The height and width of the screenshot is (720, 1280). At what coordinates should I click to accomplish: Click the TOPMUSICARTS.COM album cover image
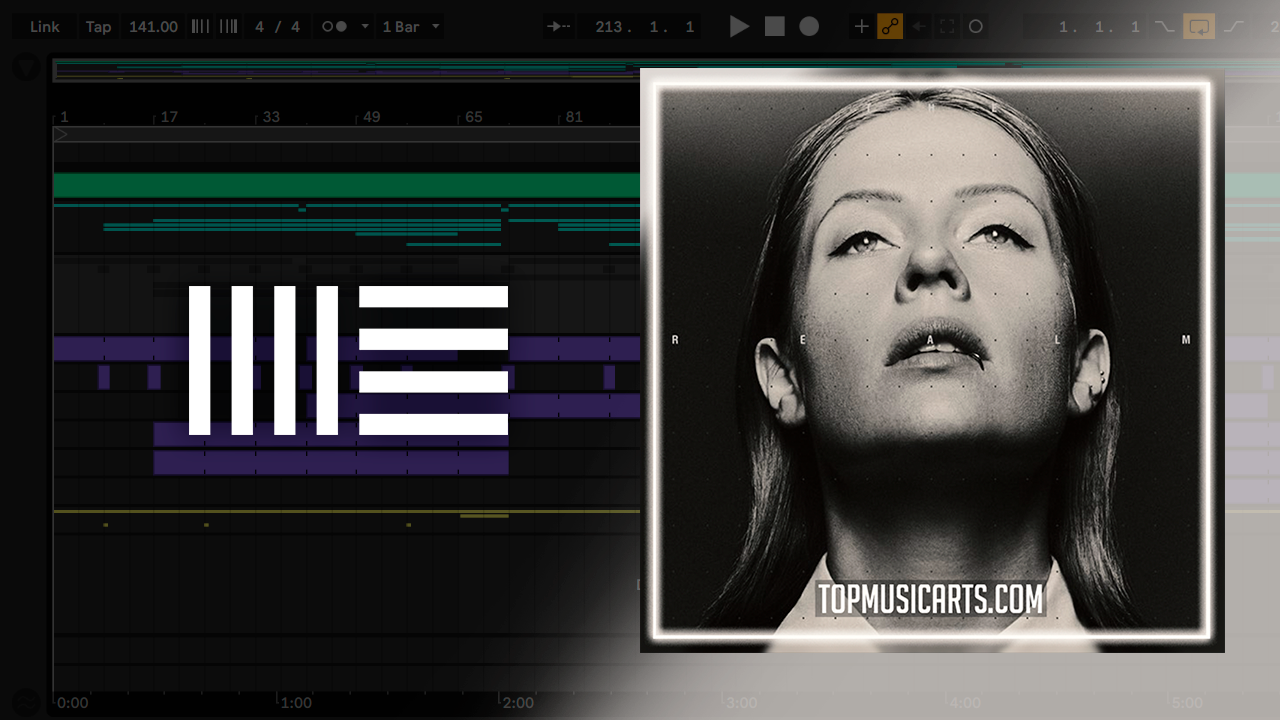click(932, 360)
